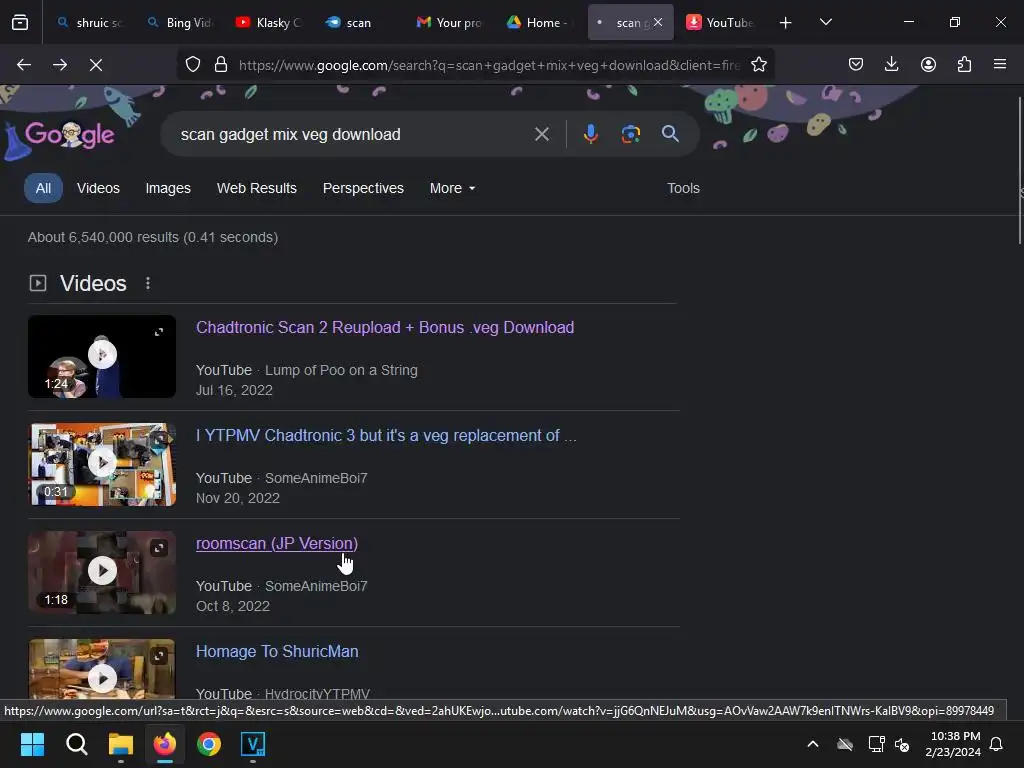Viewport: 1024px width, 768px height.
Task: Open Videos section three-dot options
Action: pos(148,283)
